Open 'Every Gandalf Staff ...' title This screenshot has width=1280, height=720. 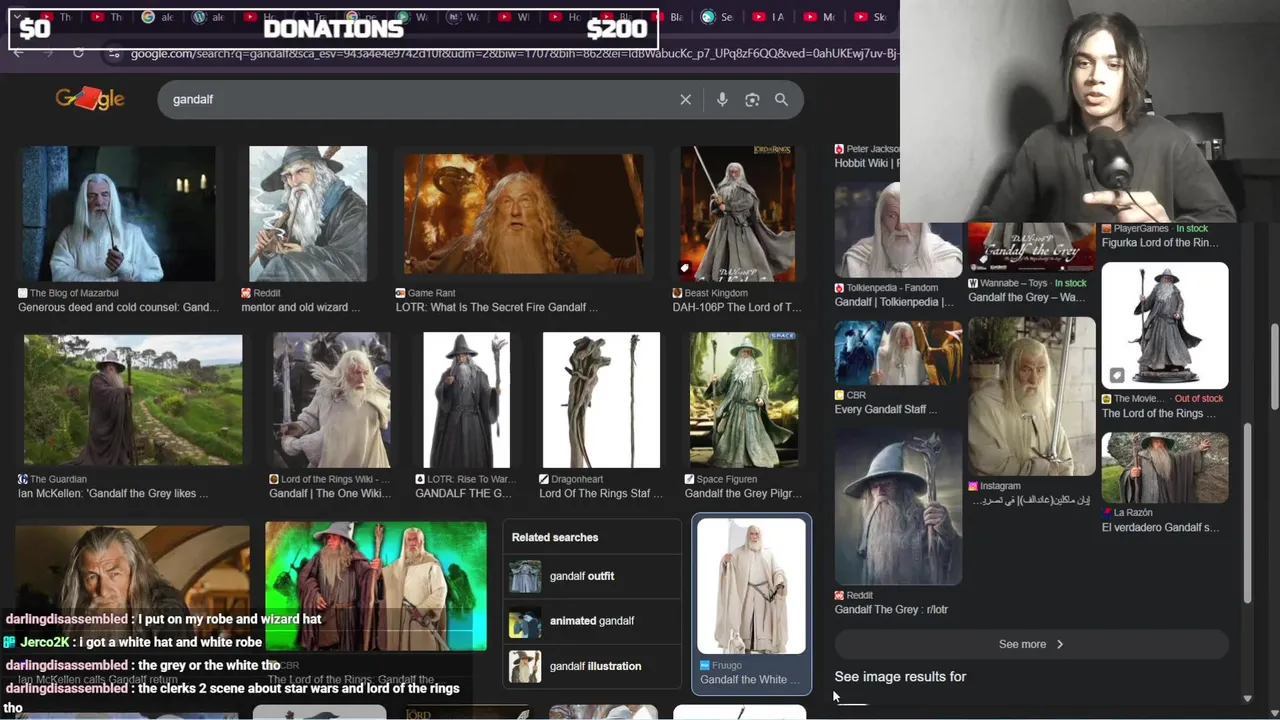(886, 410)
